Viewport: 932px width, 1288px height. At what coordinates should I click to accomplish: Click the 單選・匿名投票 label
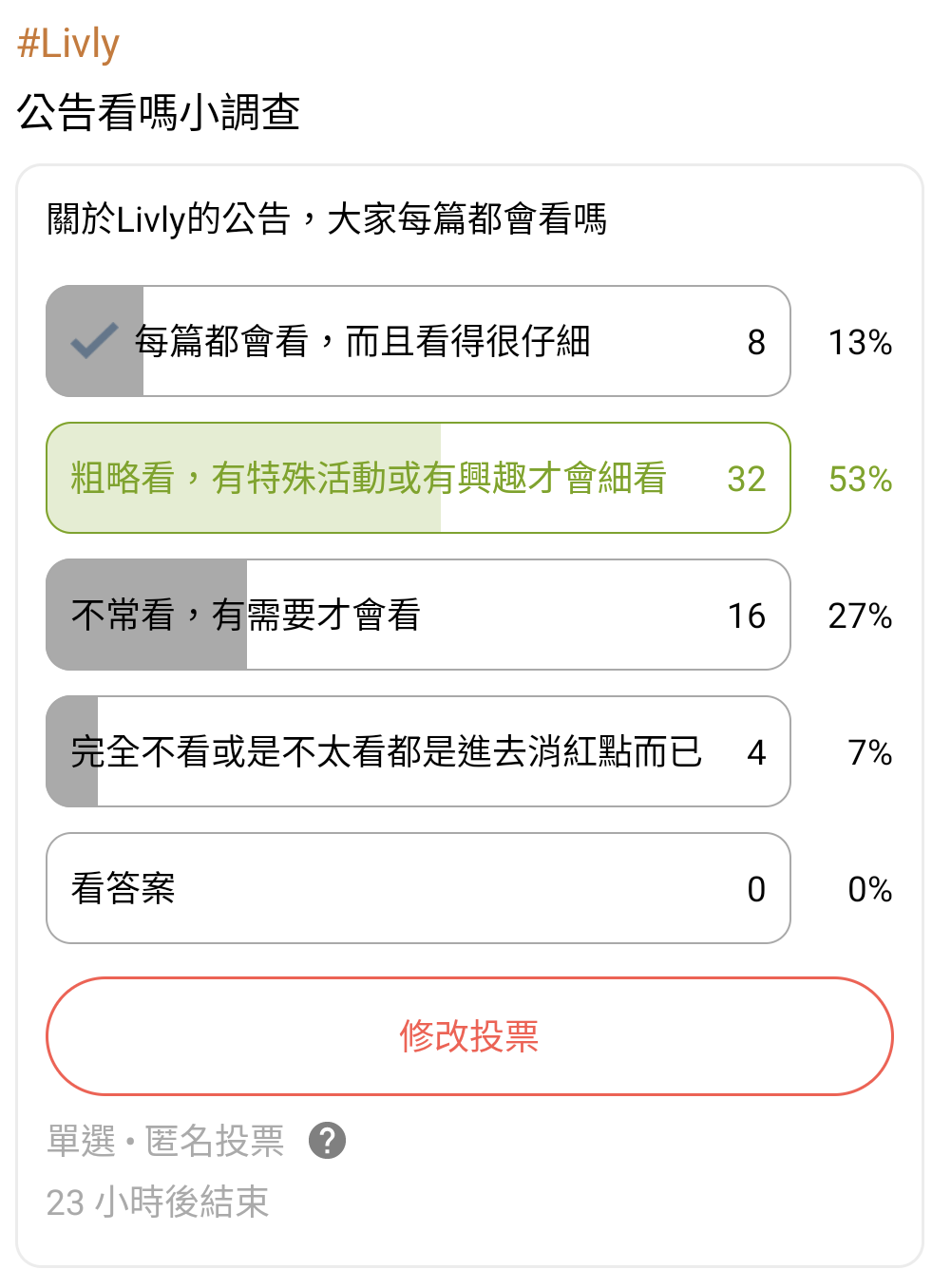[165, 1141]
